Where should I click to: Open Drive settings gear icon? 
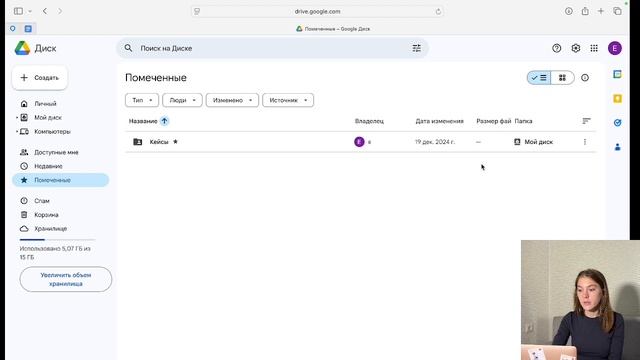tap(576, 48)
